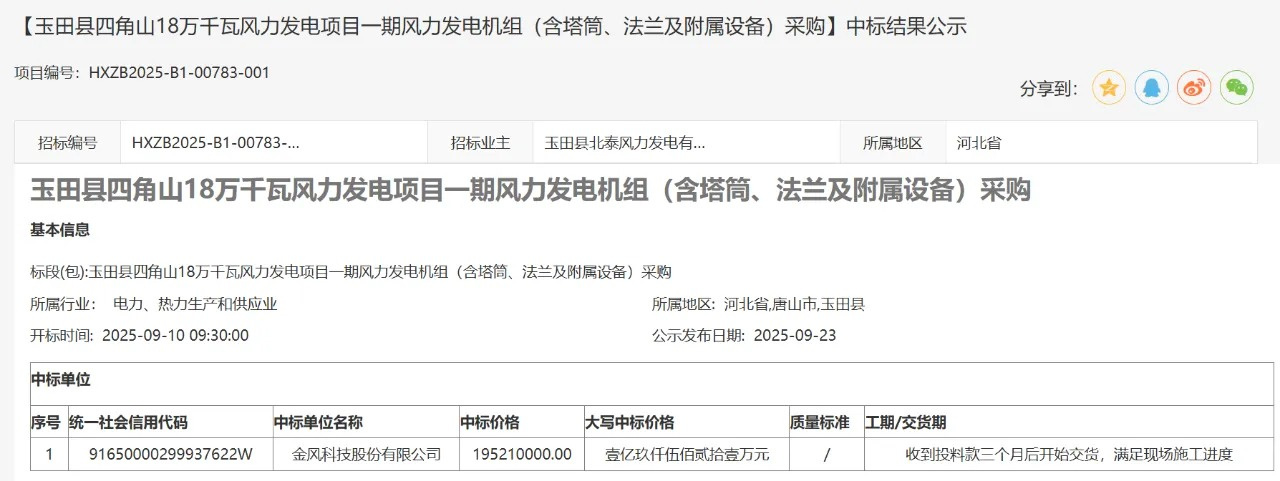Click the 基本信息 section heading

(x=60, y=230)
